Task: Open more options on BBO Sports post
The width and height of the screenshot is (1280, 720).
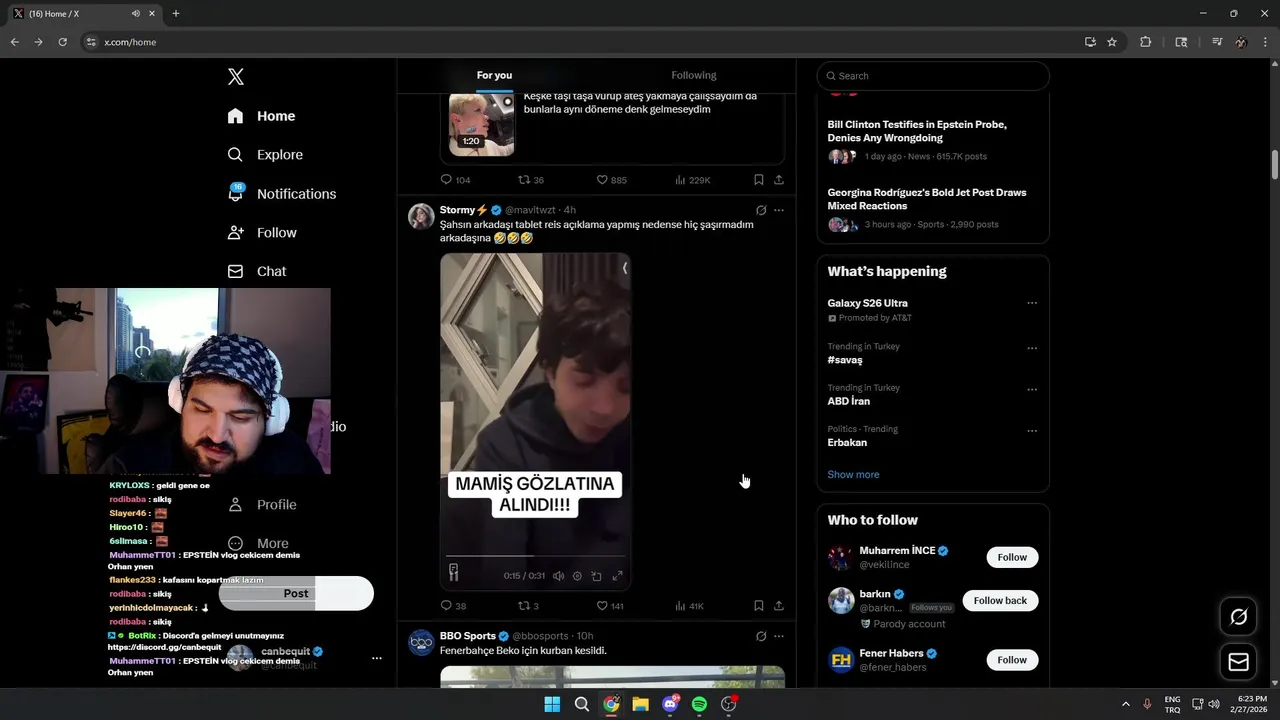Action: coord(779,636)
